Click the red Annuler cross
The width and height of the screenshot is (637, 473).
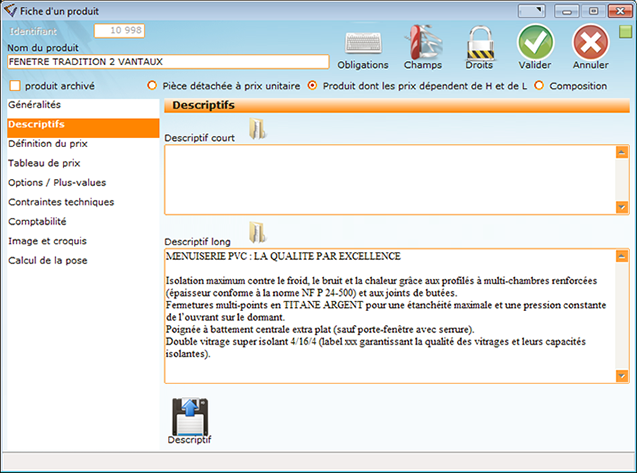tap(591, 42)
